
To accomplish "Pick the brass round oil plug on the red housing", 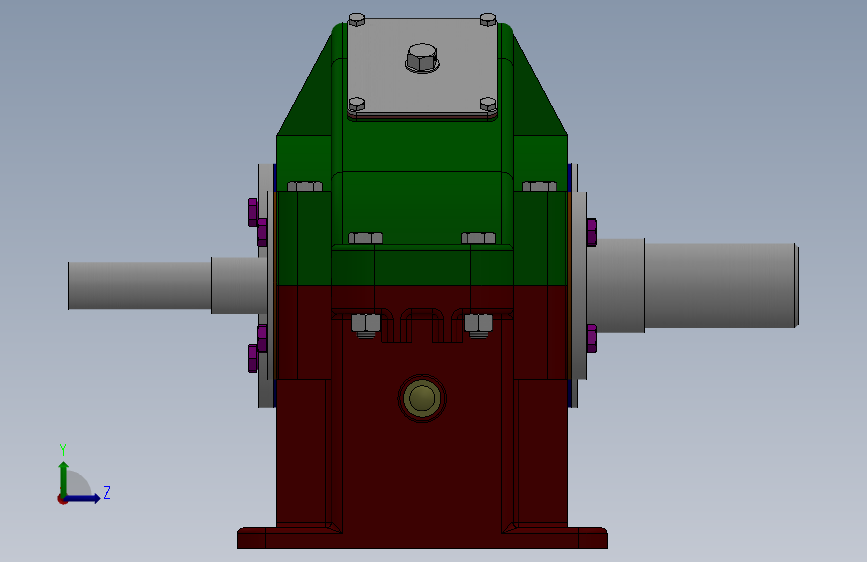I will click(x=422, y=398).
